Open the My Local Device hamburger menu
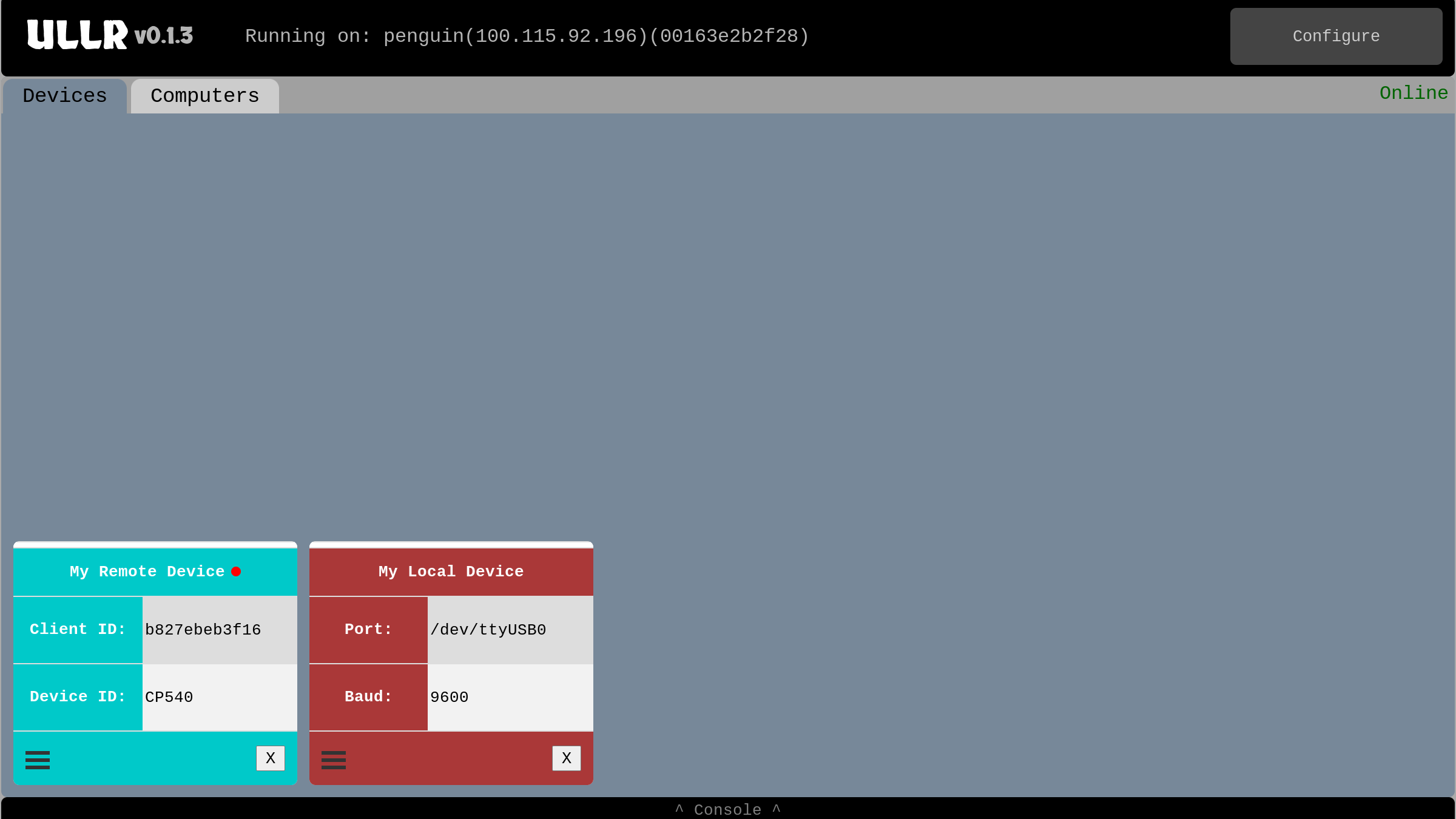This screenshot has height=819, width=1456. point(334,760)
